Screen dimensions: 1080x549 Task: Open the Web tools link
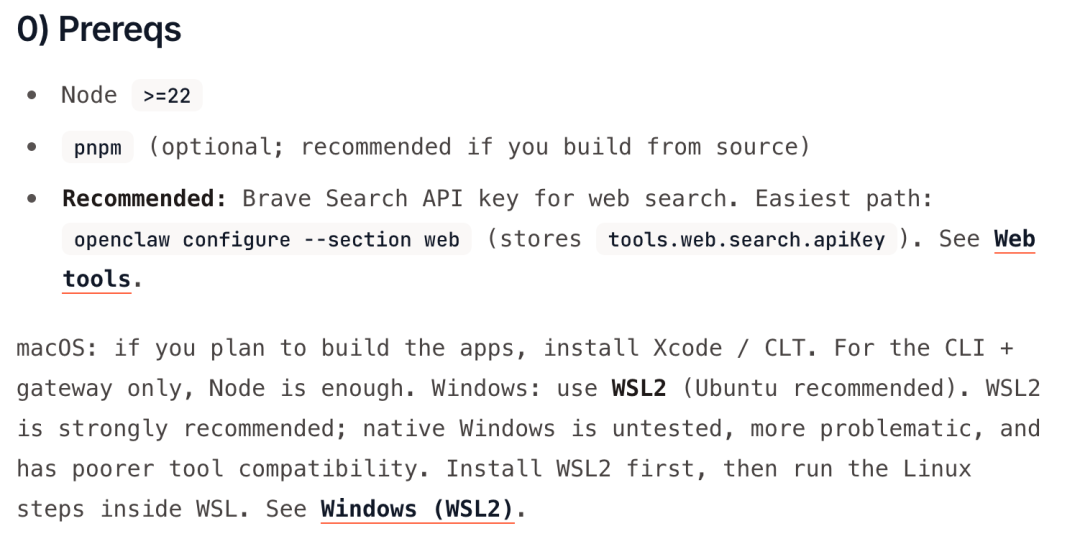tap(1013, 240)
